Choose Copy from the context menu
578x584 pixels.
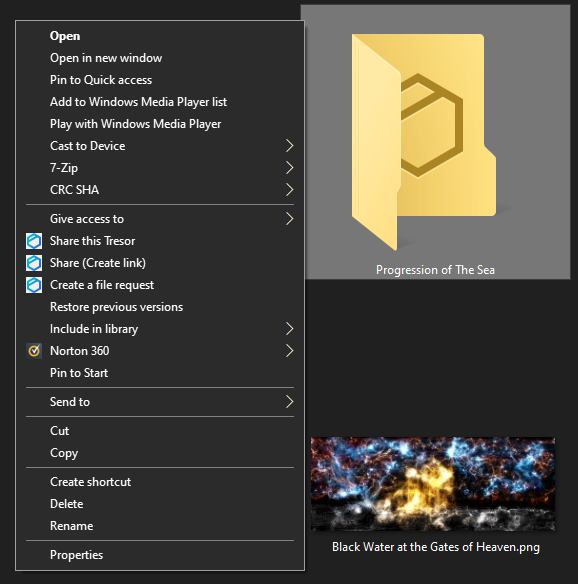[64, 453]
